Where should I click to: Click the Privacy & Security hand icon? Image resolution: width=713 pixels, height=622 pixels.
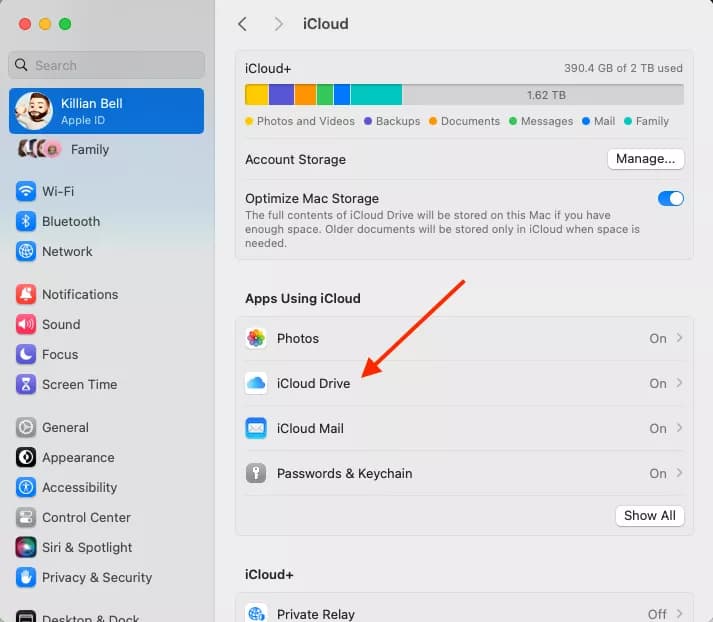(26, 577)
